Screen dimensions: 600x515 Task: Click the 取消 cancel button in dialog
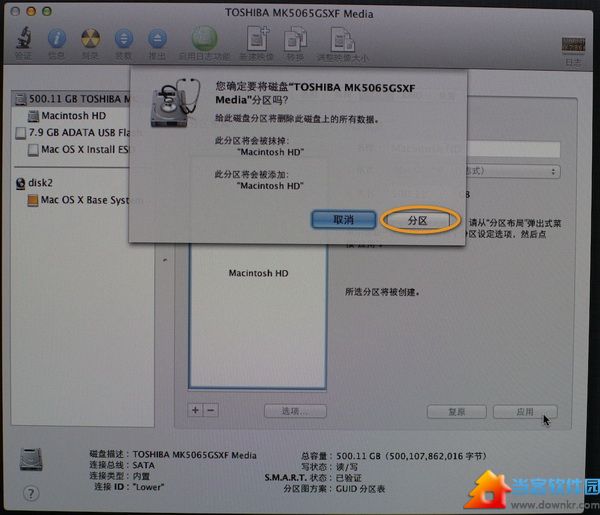pos(344,220)
